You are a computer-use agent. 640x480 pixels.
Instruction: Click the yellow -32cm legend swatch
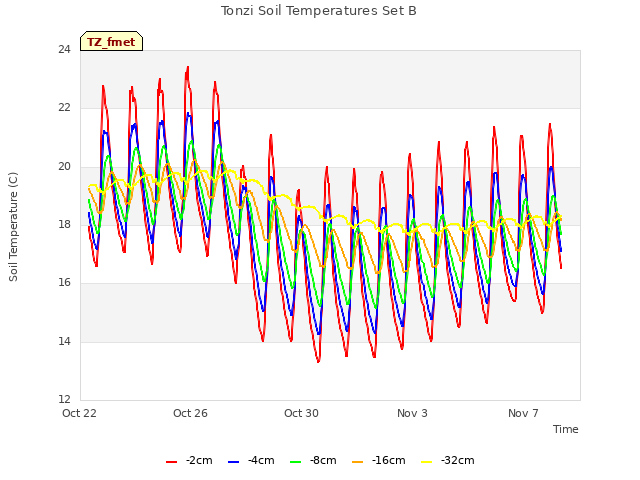[427, 462]
